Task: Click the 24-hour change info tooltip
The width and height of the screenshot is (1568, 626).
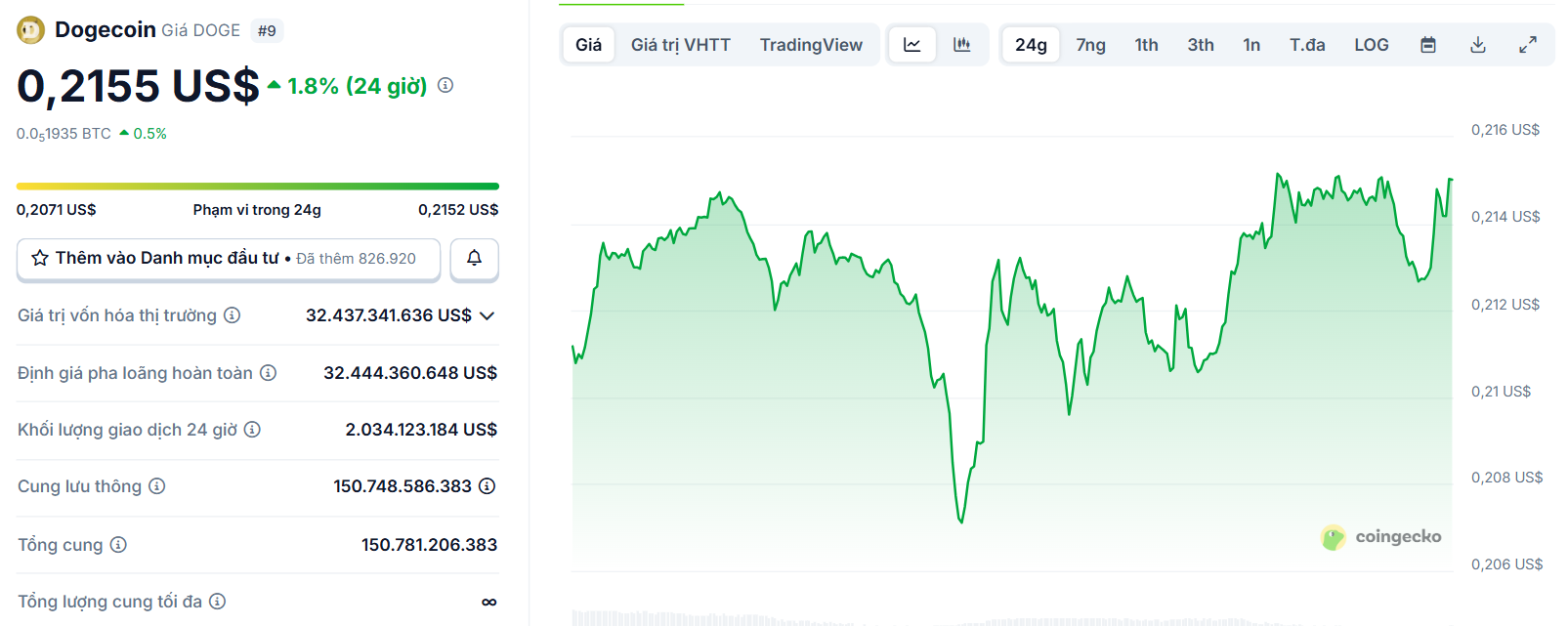Action: coord(447,86)
